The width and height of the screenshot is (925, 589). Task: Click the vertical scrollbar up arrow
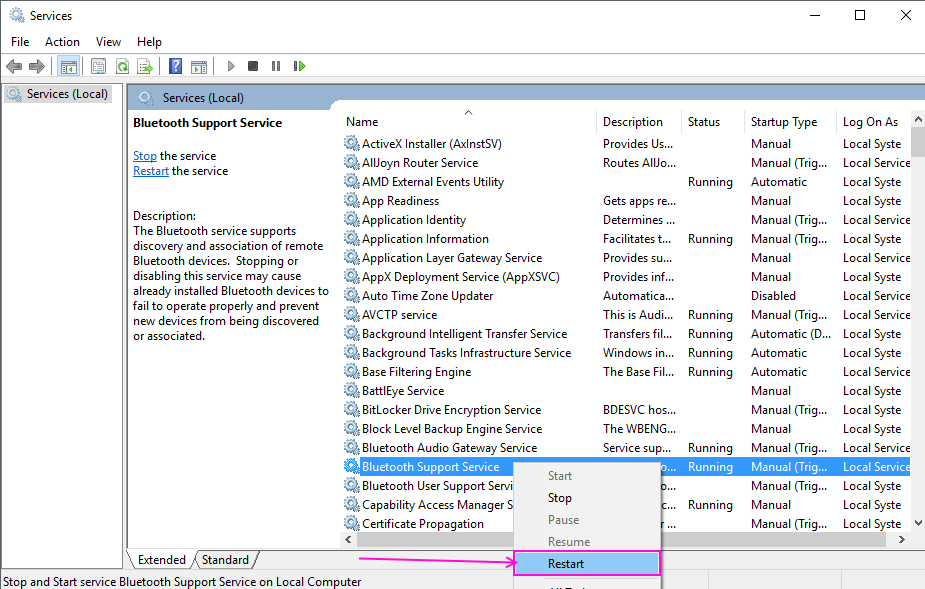[918, 119]
